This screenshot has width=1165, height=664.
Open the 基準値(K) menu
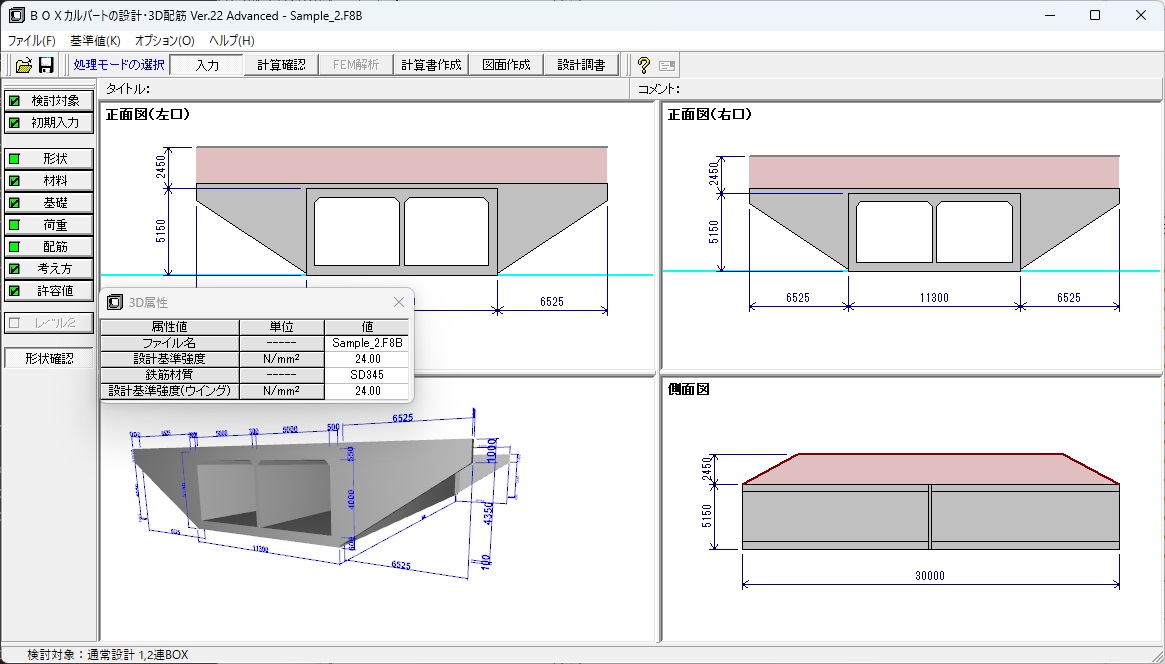[x=95, y=41]
